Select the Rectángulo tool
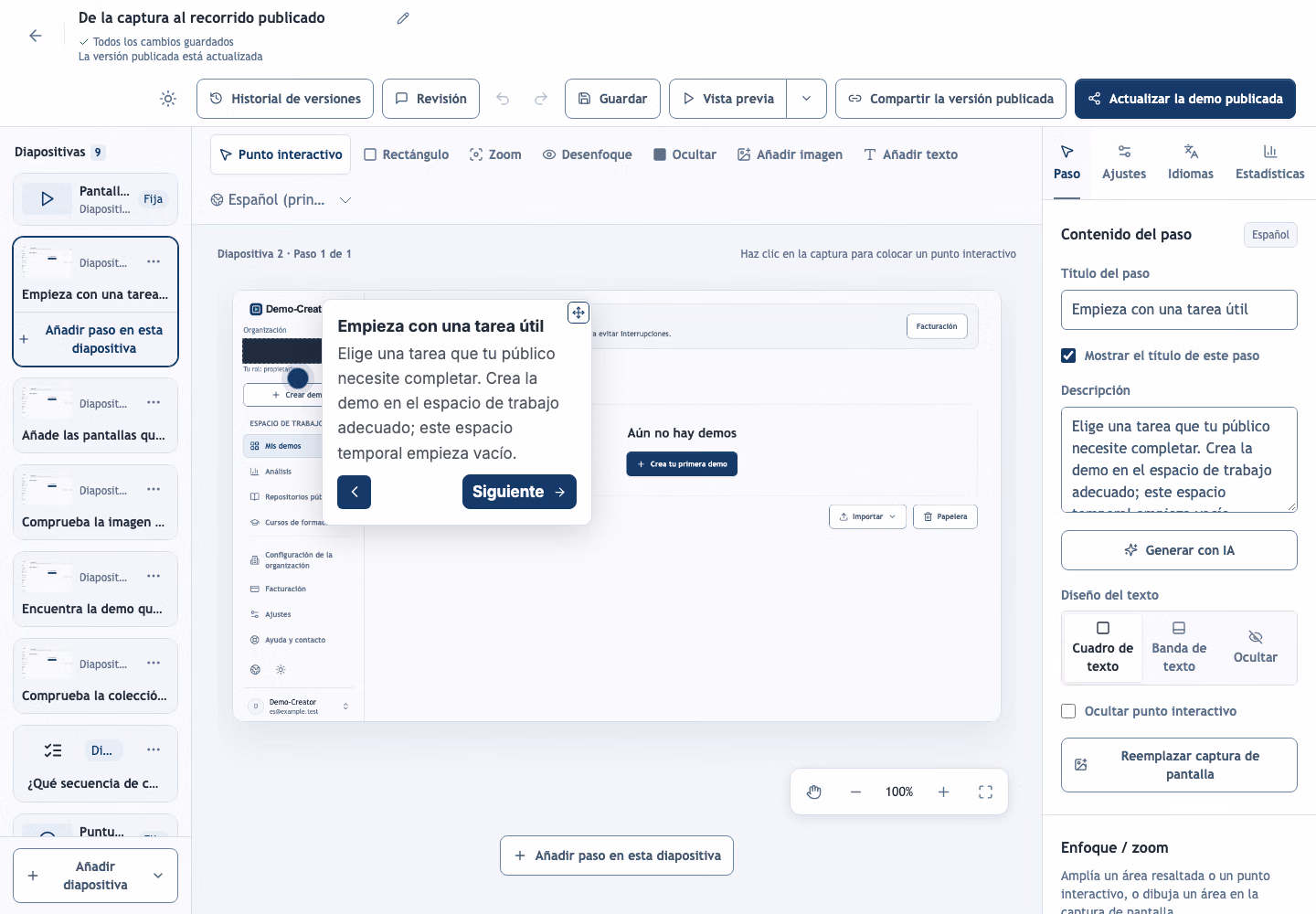The height and width of the screenshot is (914, 1316). [407, 154]
